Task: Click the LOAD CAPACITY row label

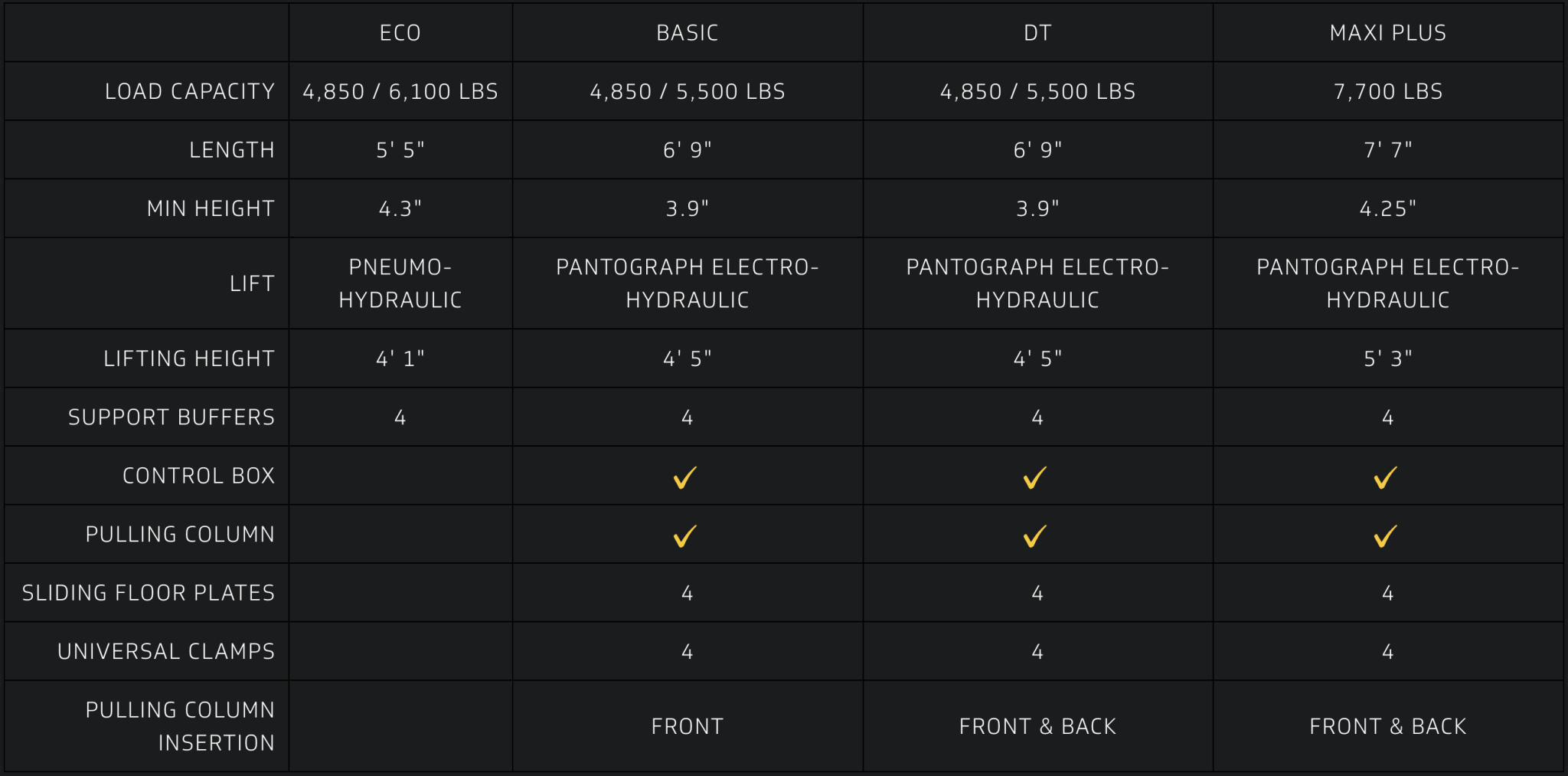Action: tap(190, 91)
